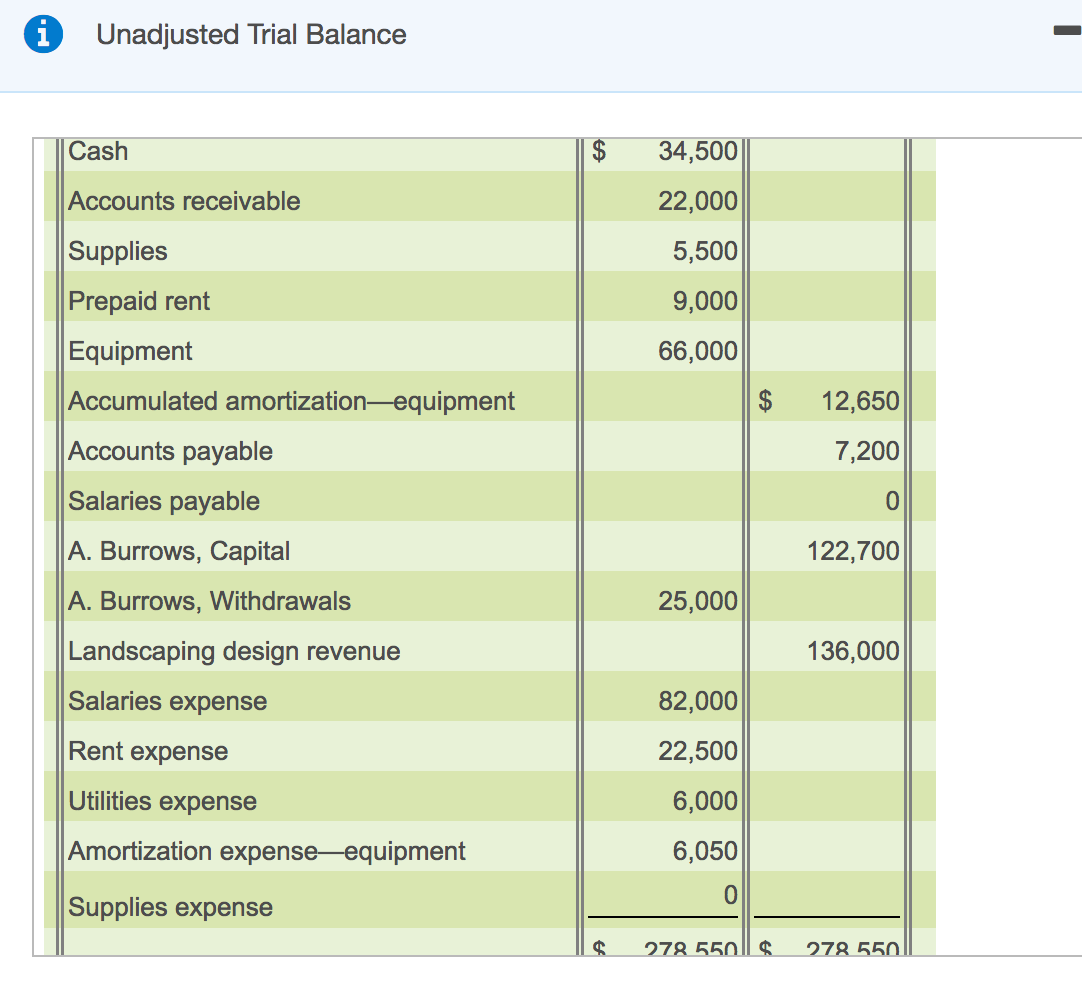Click the revenue value 136,000
The height and width of the screenshot is (990, 1082).
click(853, 651)
